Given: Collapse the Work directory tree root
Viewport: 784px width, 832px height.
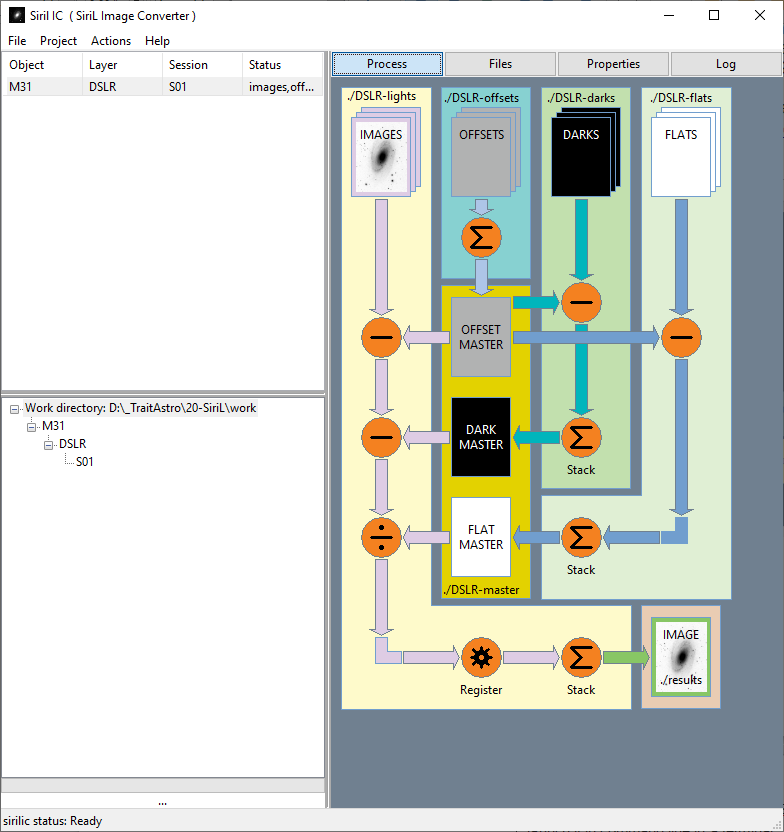Looking at the screenshot, I should tap(14, 409).
